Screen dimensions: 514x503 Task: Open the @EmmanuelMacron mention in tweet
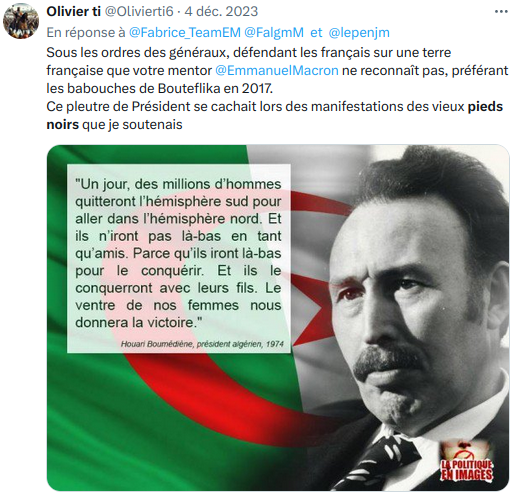click(x=277, y=71)
